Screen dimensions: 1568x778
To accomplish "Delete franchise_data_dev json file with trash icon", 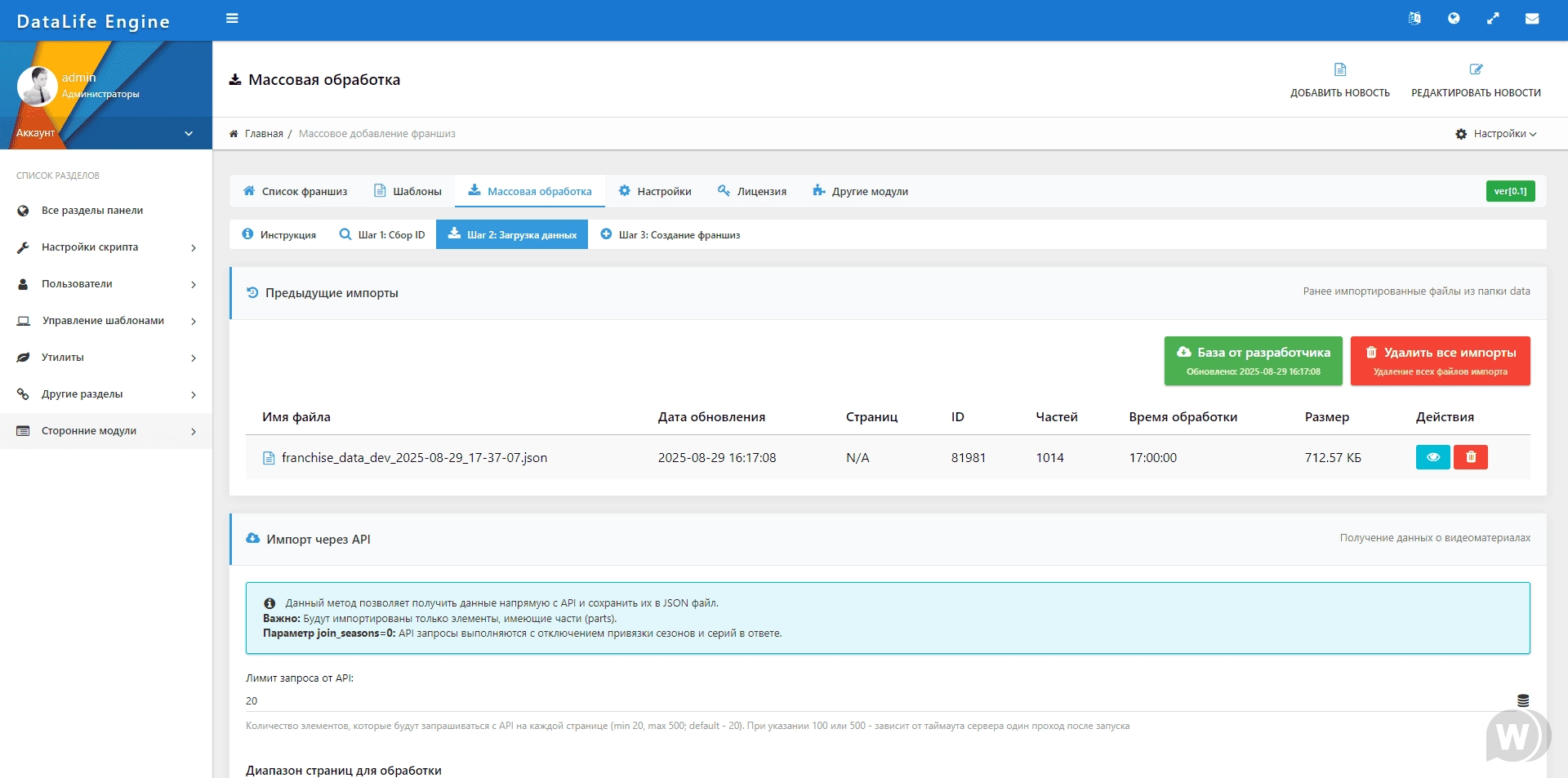I will point(1471,457).
